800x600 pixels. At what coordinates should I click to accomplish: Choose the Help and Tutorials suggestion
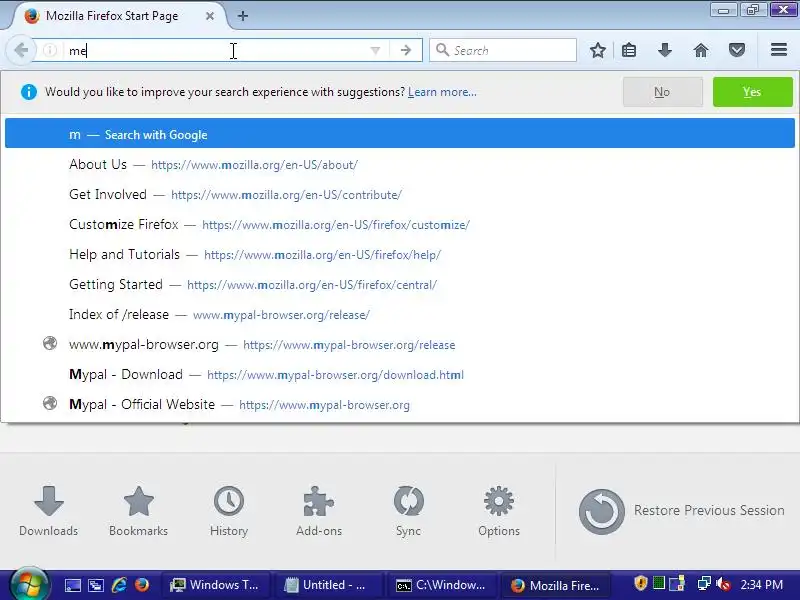click(x=400, y=255)
